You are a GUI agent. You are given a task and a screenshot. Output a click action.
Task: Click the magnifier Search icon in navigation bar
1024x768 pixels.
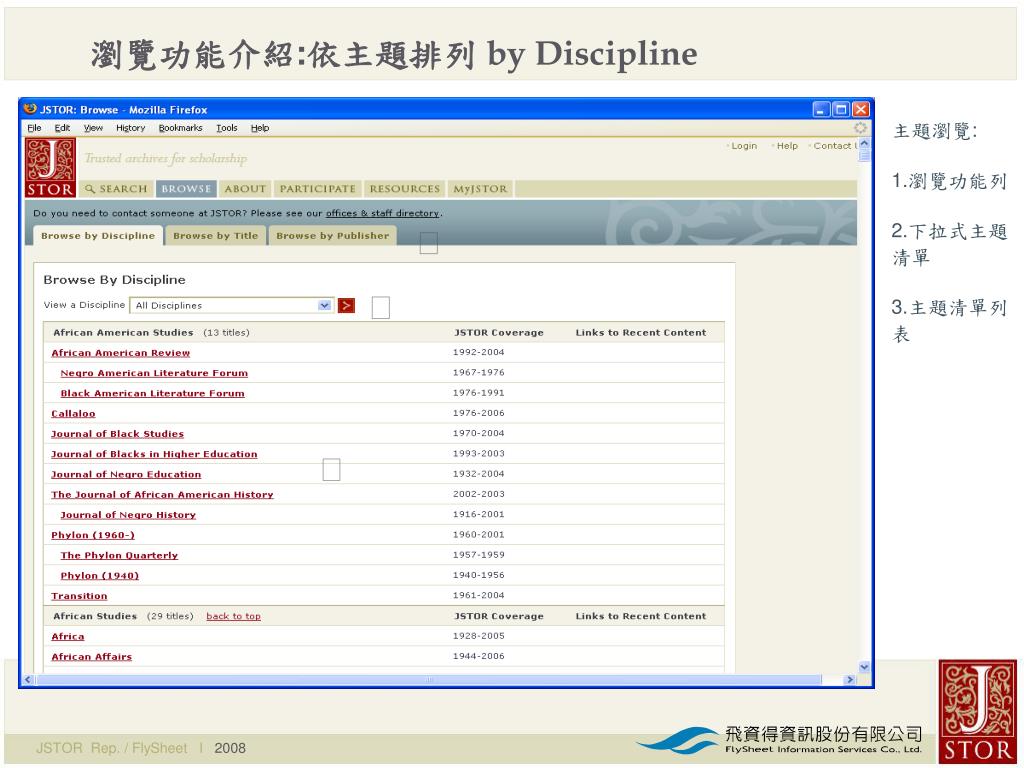point(89,189)
